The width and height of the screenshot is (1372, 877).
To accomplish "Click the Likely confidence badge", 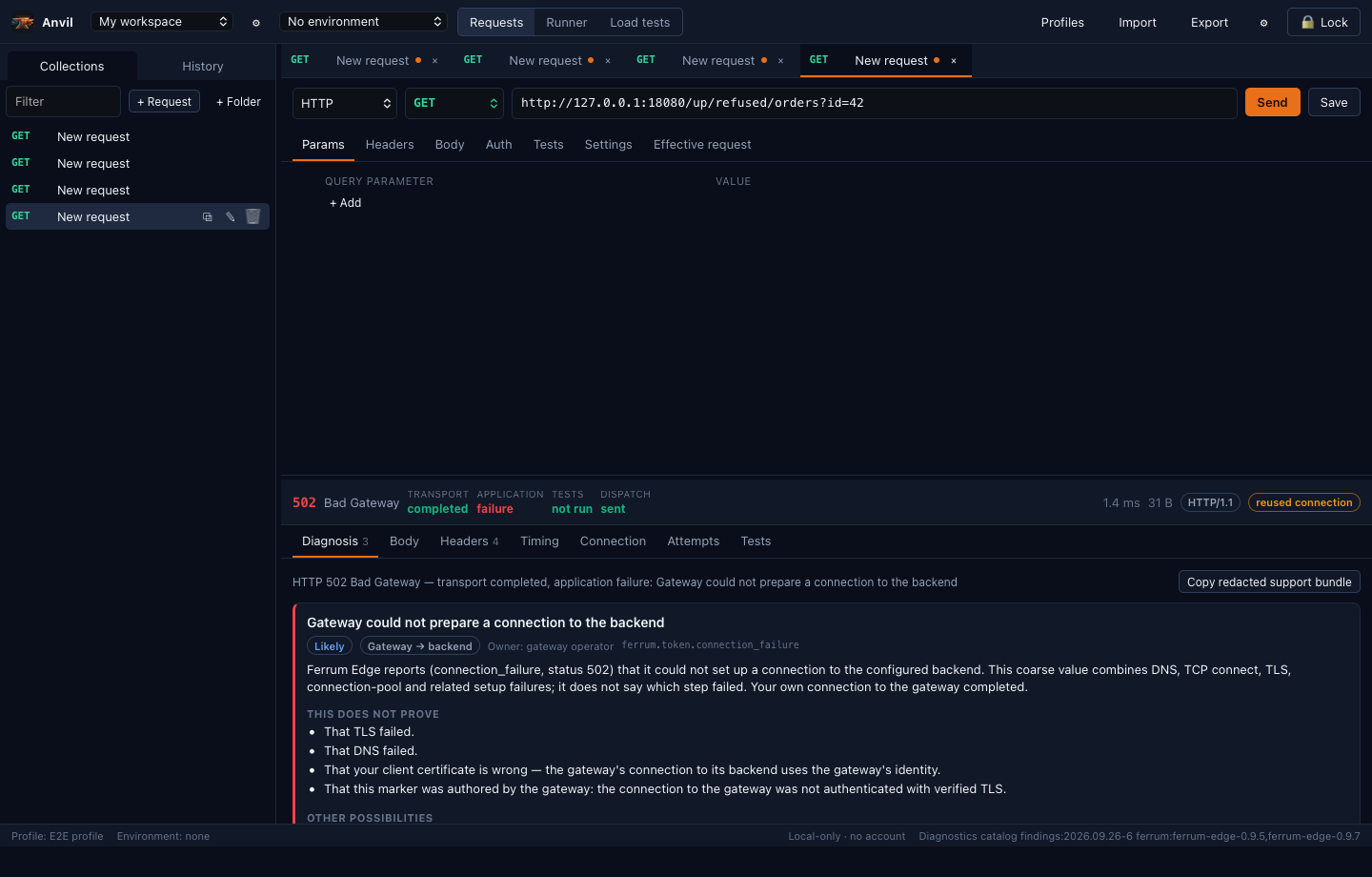I will point(330,646).
